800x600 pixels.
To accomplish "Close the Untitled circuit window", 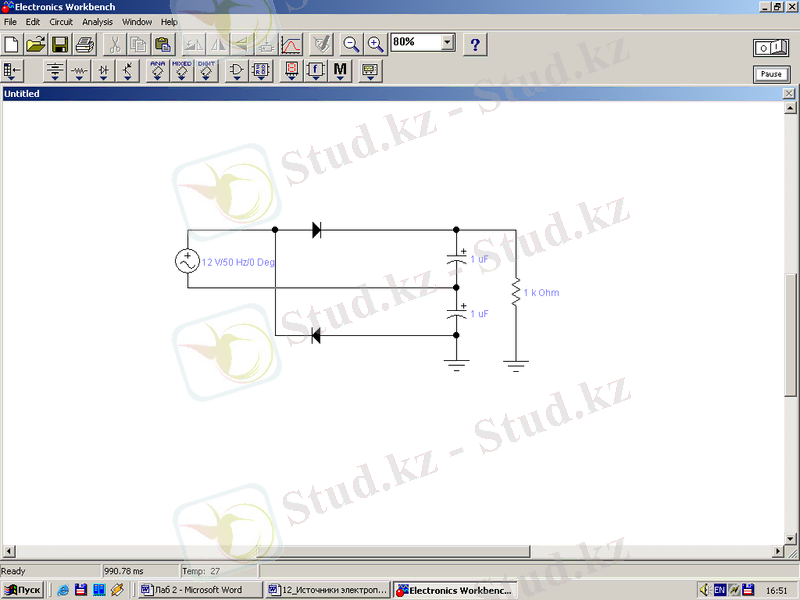I will [x=789, y=93].
